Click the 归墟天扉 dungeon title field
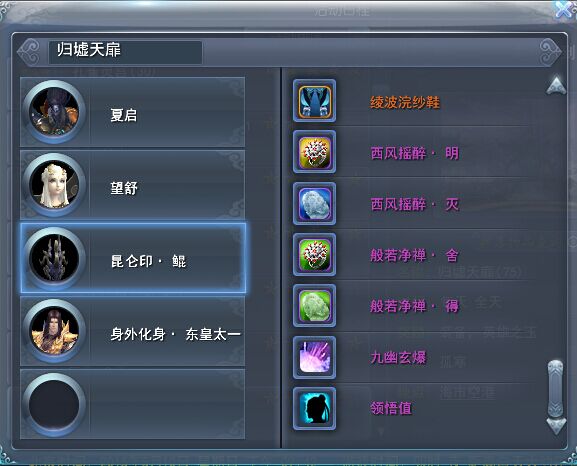This screenshot has width=577, height=466. (125, 52)
